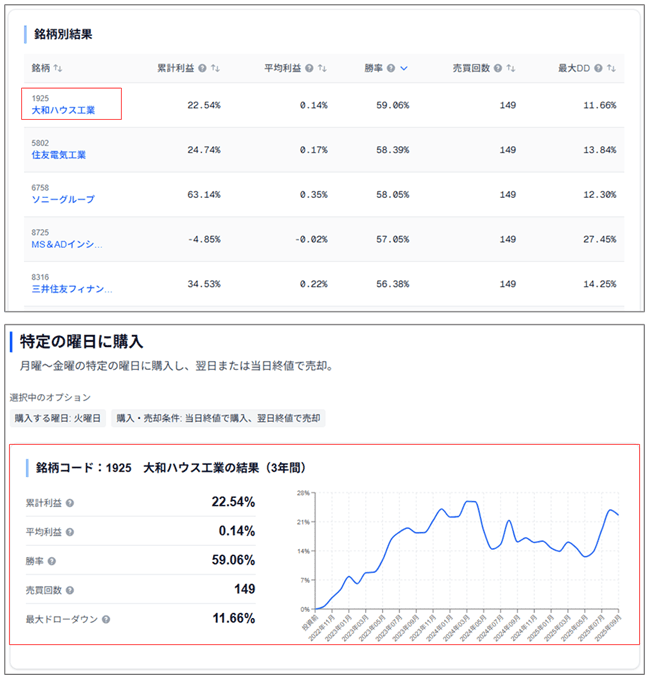Sort by 平均利益 using sort arrows
The image size is (651, 683).
[322, 68]
